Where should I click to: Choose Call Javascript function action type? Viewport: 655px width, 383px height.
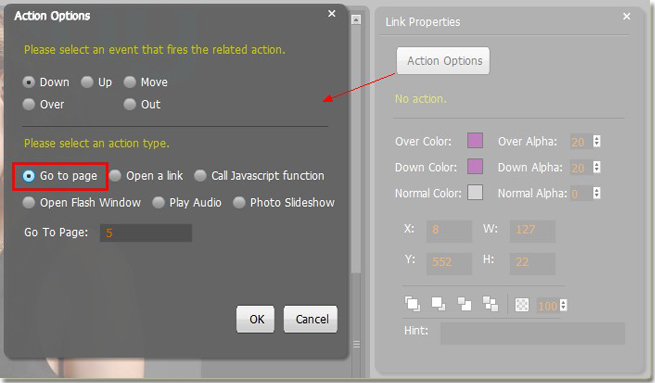point(200,176)
